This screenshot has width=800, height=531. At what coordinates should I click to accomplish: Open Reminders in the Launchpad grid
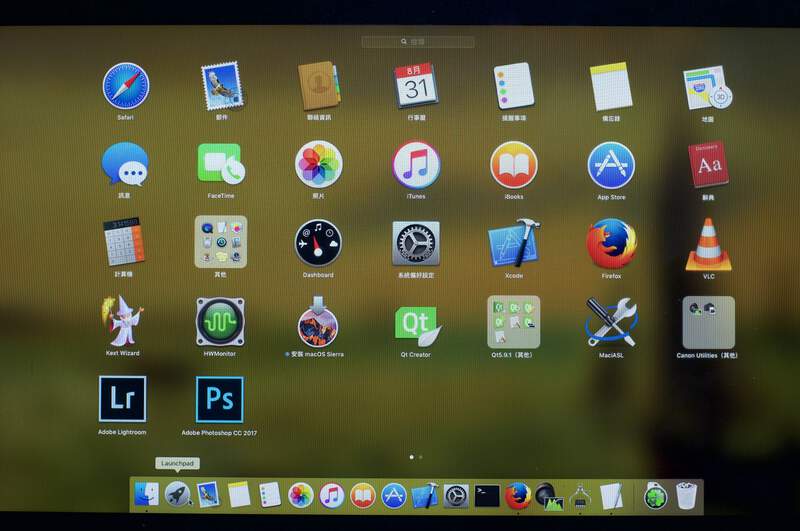514,86
